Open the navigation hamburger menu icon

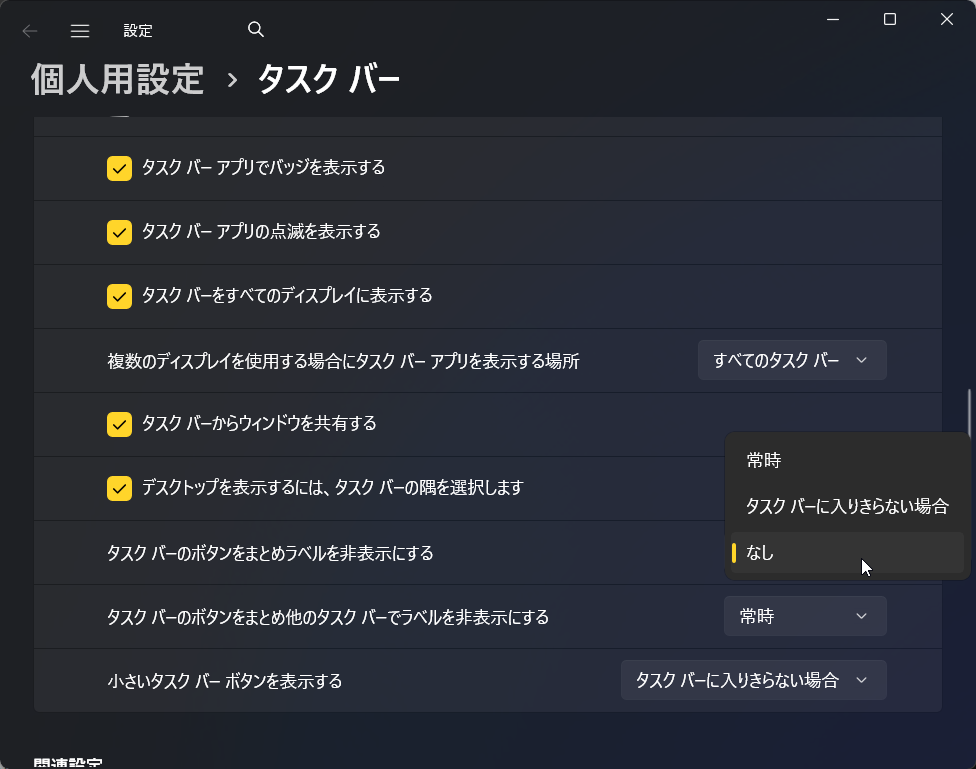(x=80, y=30)
